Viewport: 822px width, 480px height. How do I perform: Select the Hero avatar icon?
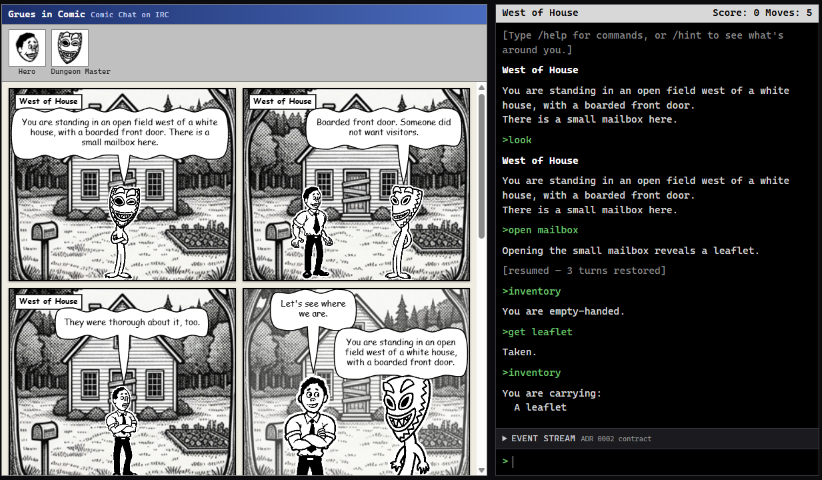click(x=27, y=48)
